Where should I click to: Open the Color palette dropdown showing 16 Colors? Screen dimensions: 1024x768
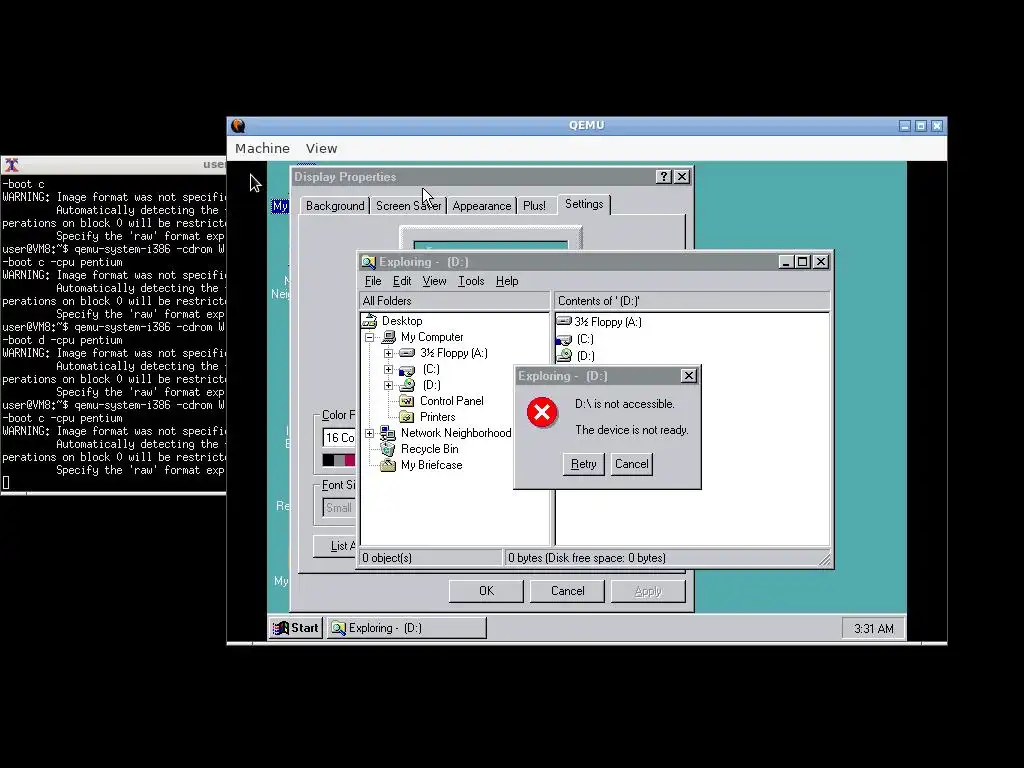pyautogui.click(x=340, y=438)
